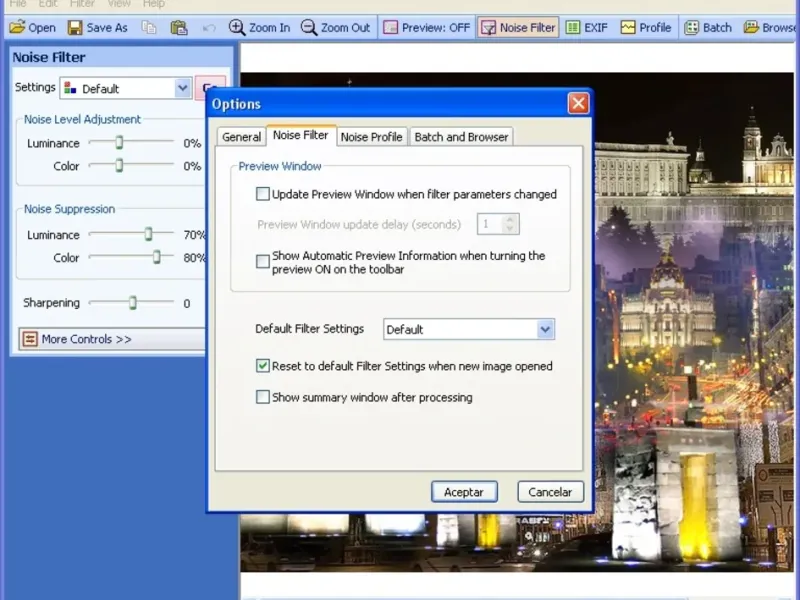The width and height of the screenshot is (800, 600).
Task: Enable Show summary window after processing
Action: (x=263, y=397)
